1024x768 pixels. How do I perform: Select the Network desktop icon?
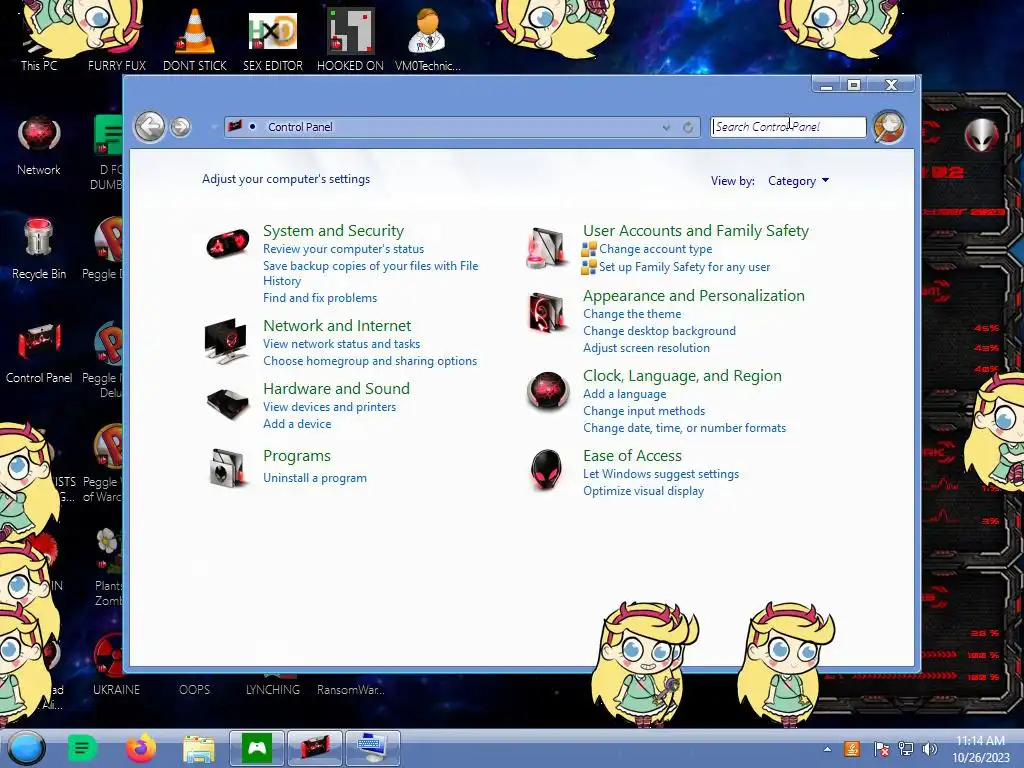coord(39,145)
